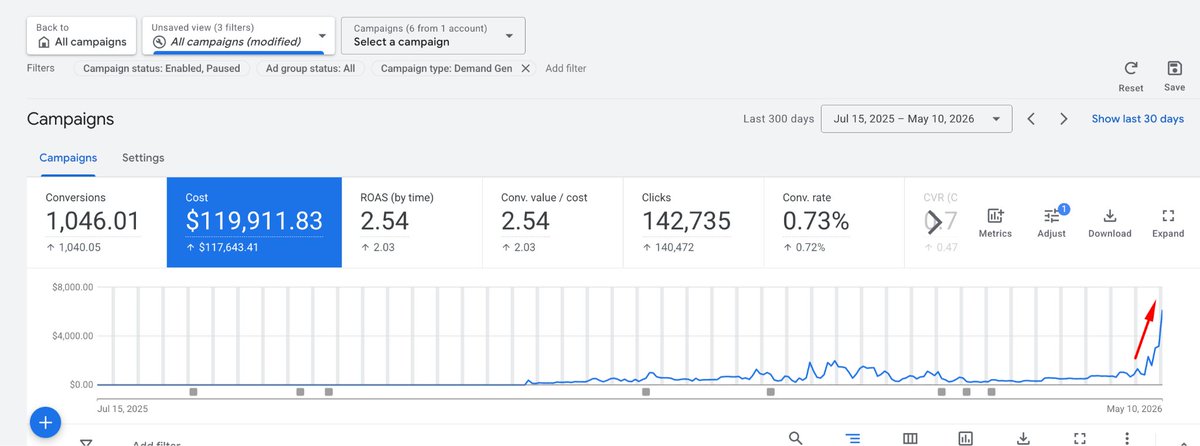Open the chart Metrics selector
The height and width of the screenshot is (446, 1200).
pyautogui.click(x=995, y=223)
